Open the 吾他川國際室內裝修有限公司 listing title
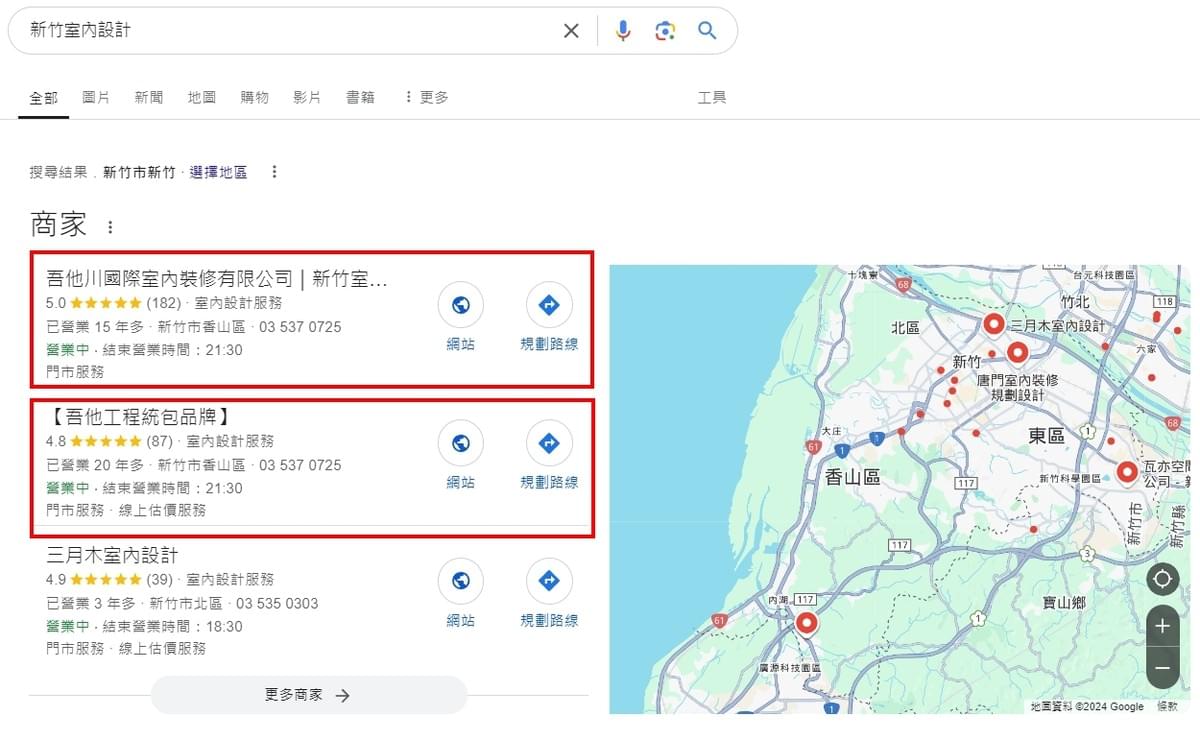This screenshot has width=1200, height=736. tap(216, 279)
